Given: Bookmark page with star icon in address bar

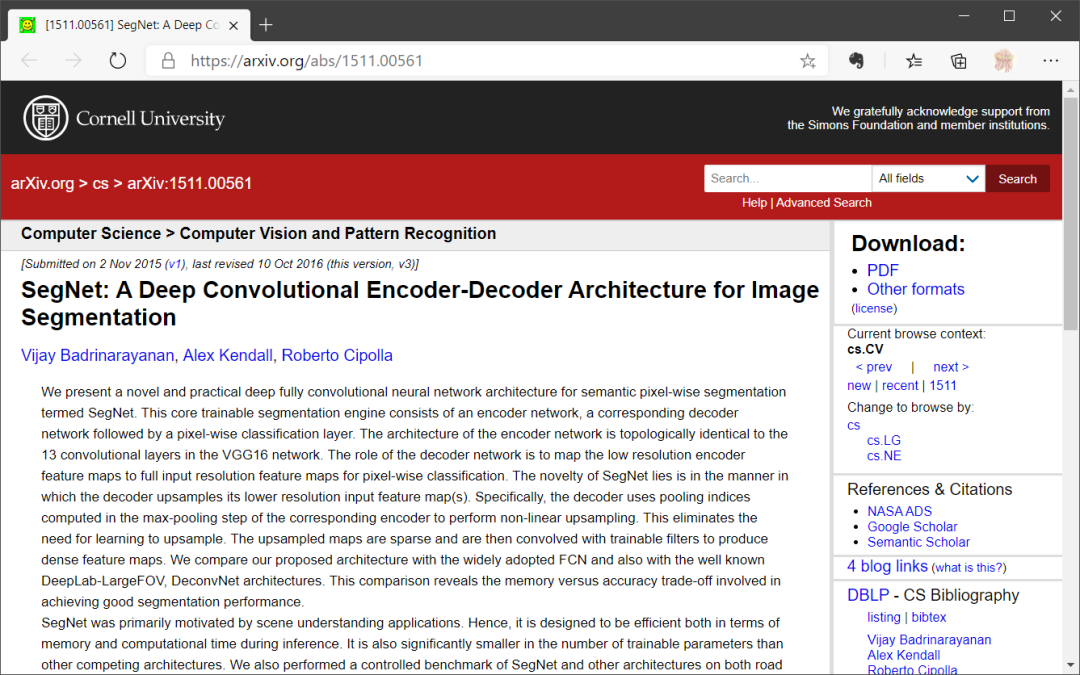Looking at the screenshot, I should pos(808,61).
